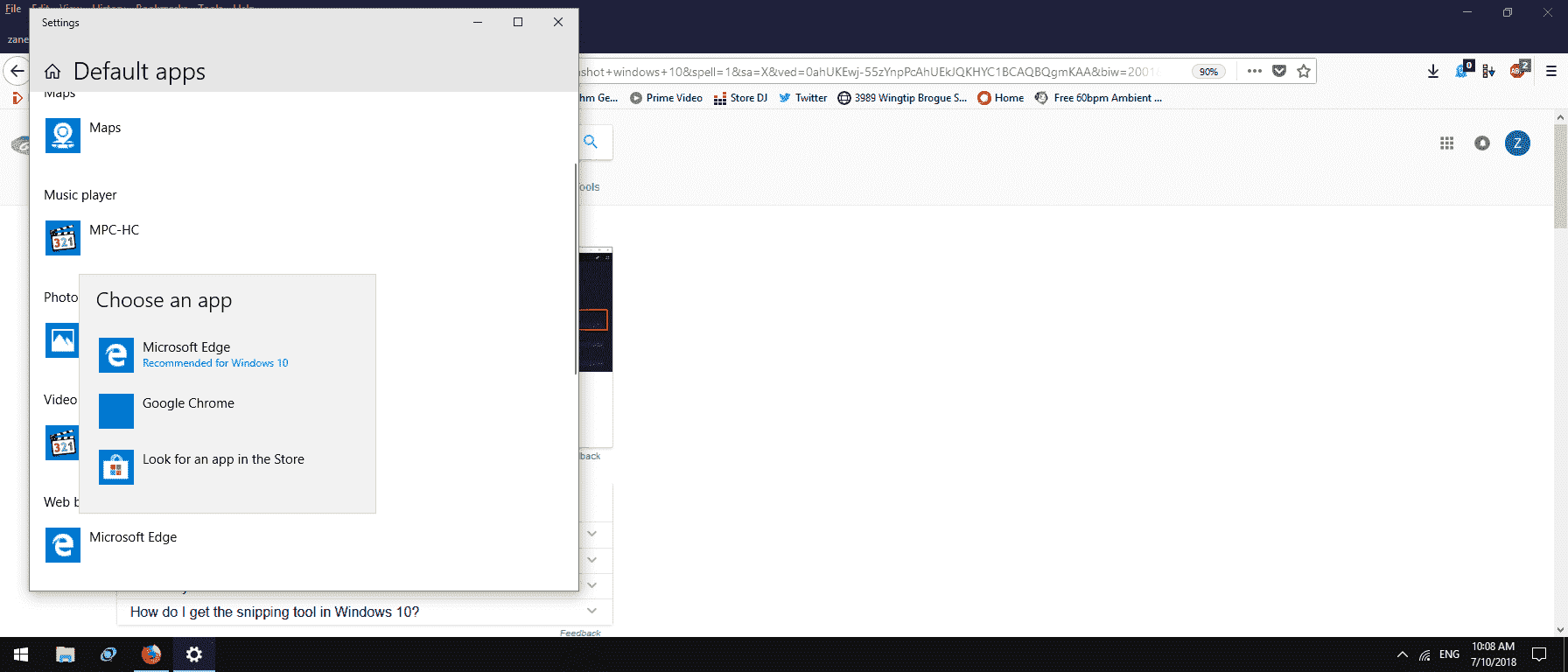Click the Firefox back arrow button
Screen dimensions: 1568x672
tap(17, 72)
